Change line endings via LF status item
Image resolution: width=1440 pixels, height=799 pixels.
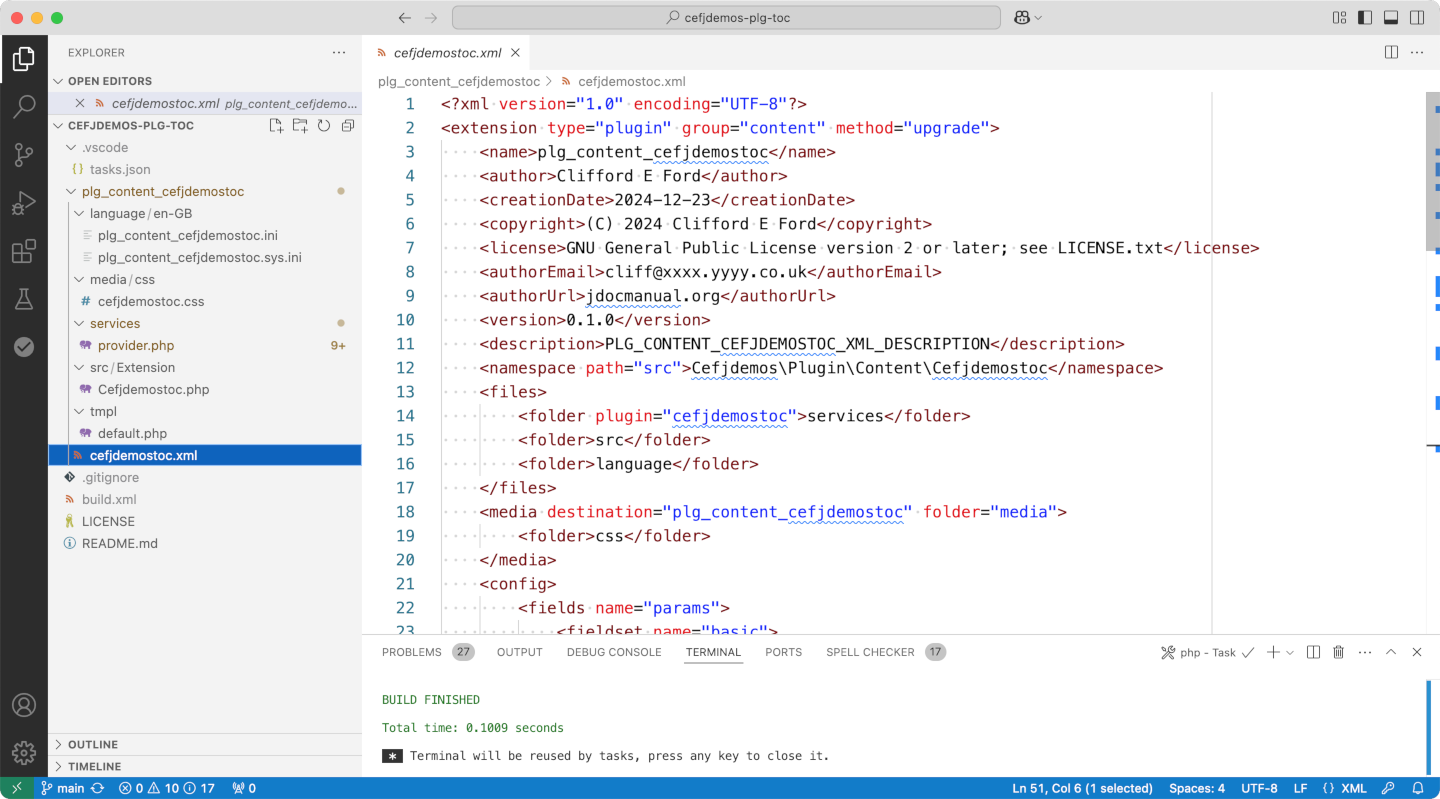(1300, 788)
